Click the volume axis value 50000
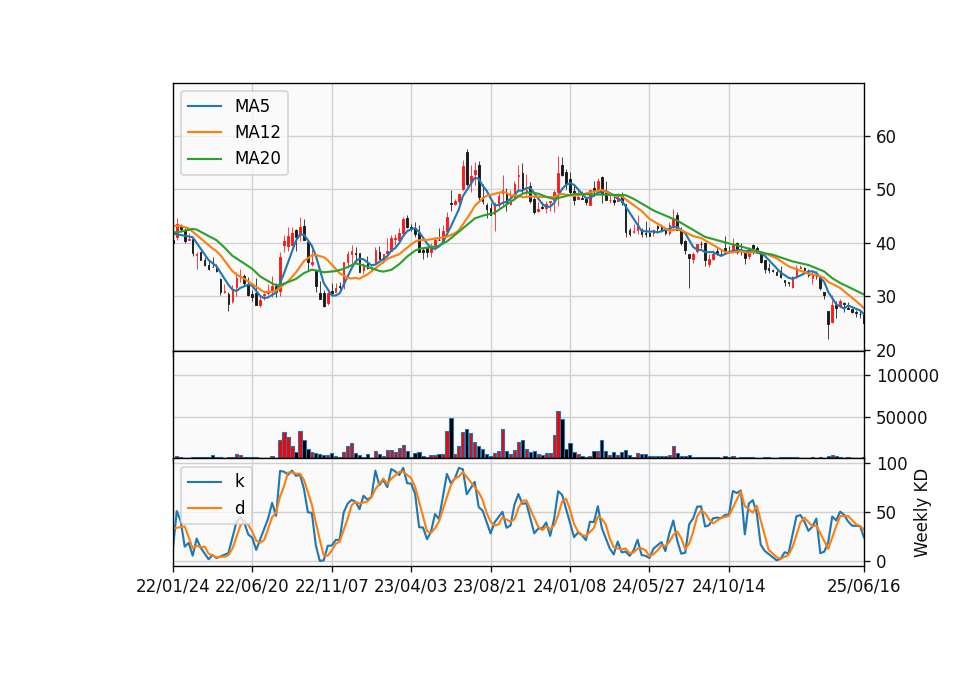This screenshot has width=960, height=690. (902, 418)
